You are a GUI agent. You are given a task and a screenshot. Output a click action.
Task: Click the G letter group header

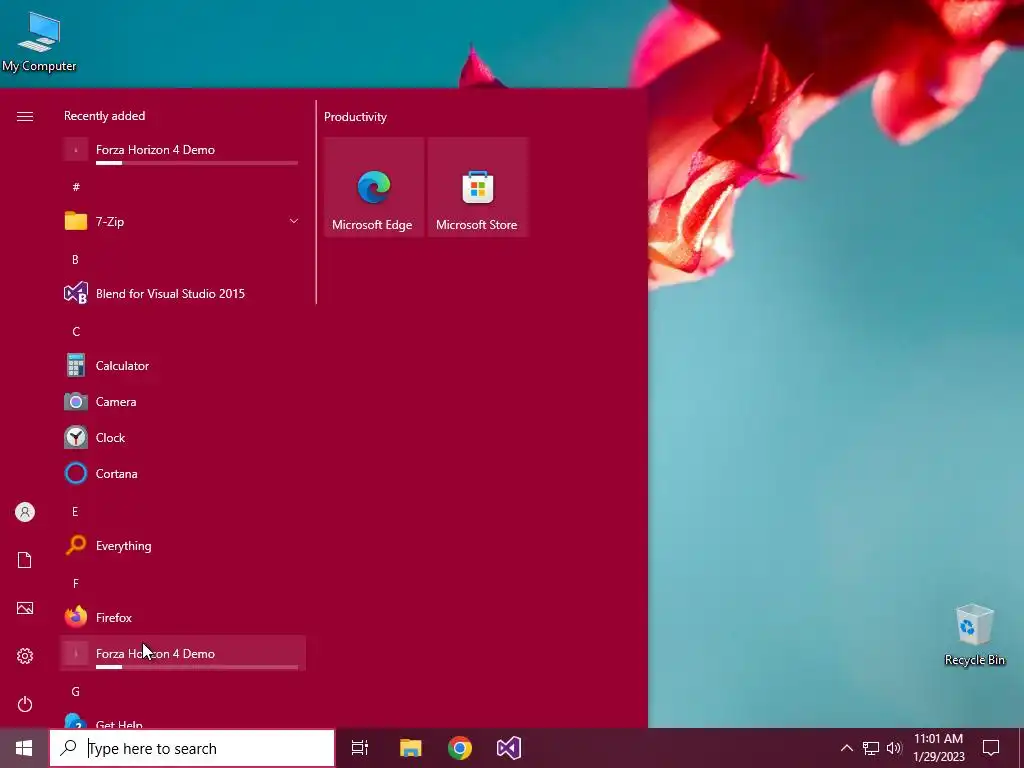pos(76,692)
